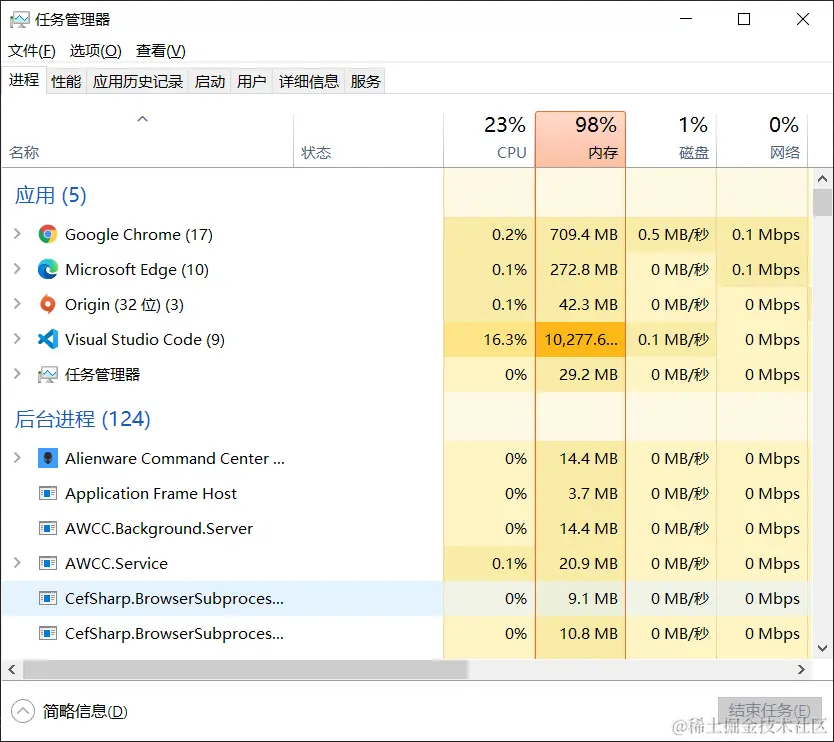Click the 任务管理器 process row icon
834x742 pixels.
click(48, 374)
